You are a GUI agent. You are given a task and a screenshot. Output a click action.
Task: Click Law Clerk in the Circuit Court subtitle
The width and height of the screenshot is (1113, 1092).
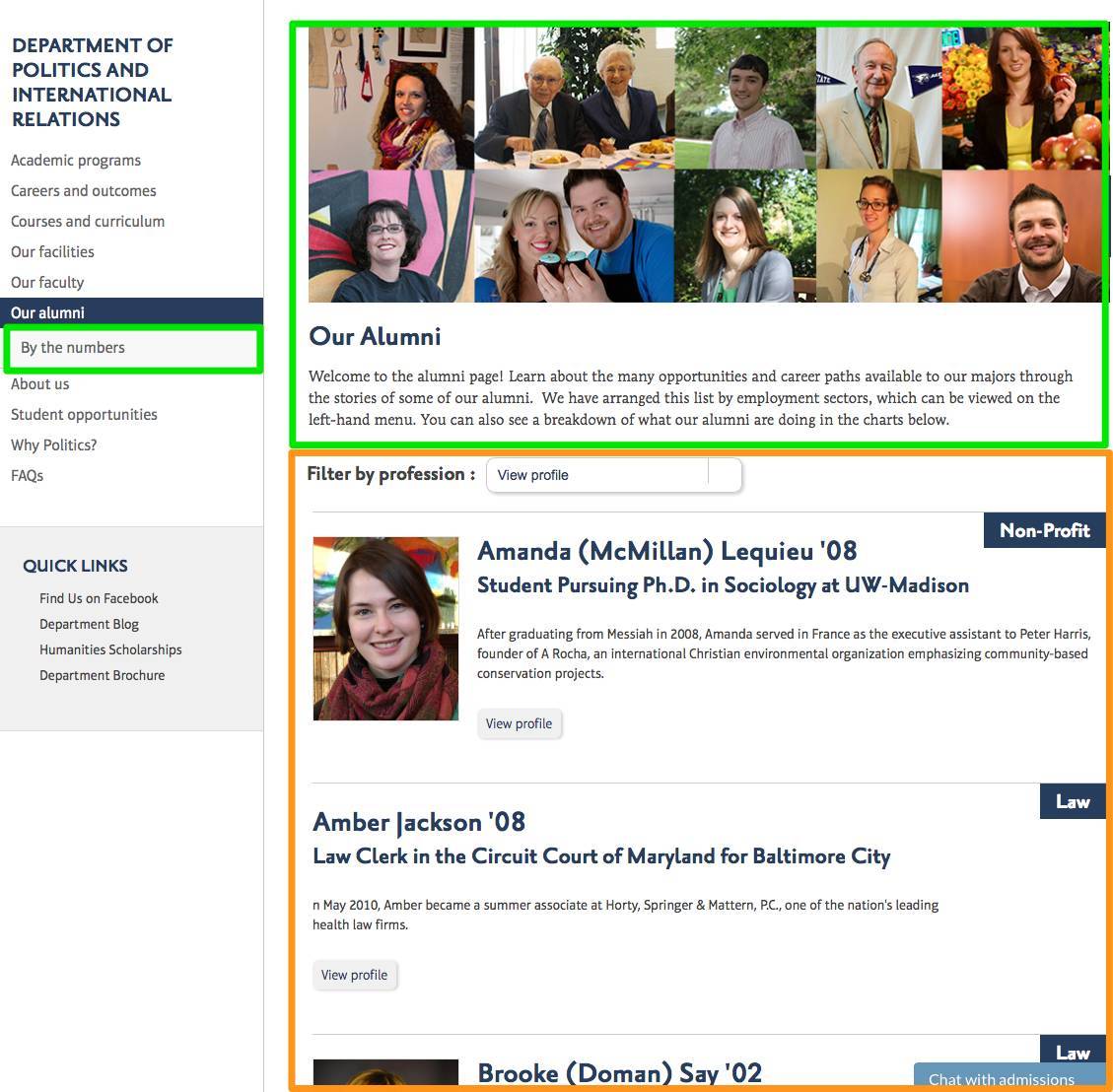point(601,856)
